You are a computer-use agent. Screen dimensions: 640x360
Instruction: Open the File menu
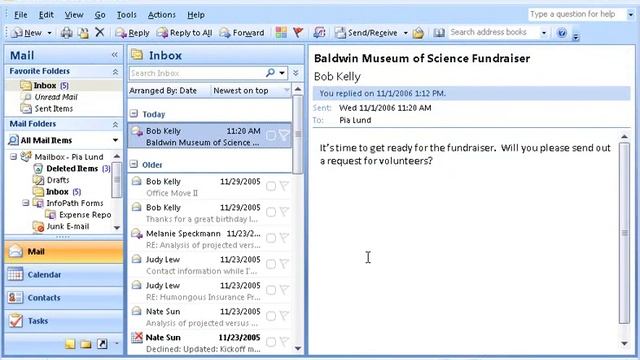[x=20, y=15]
